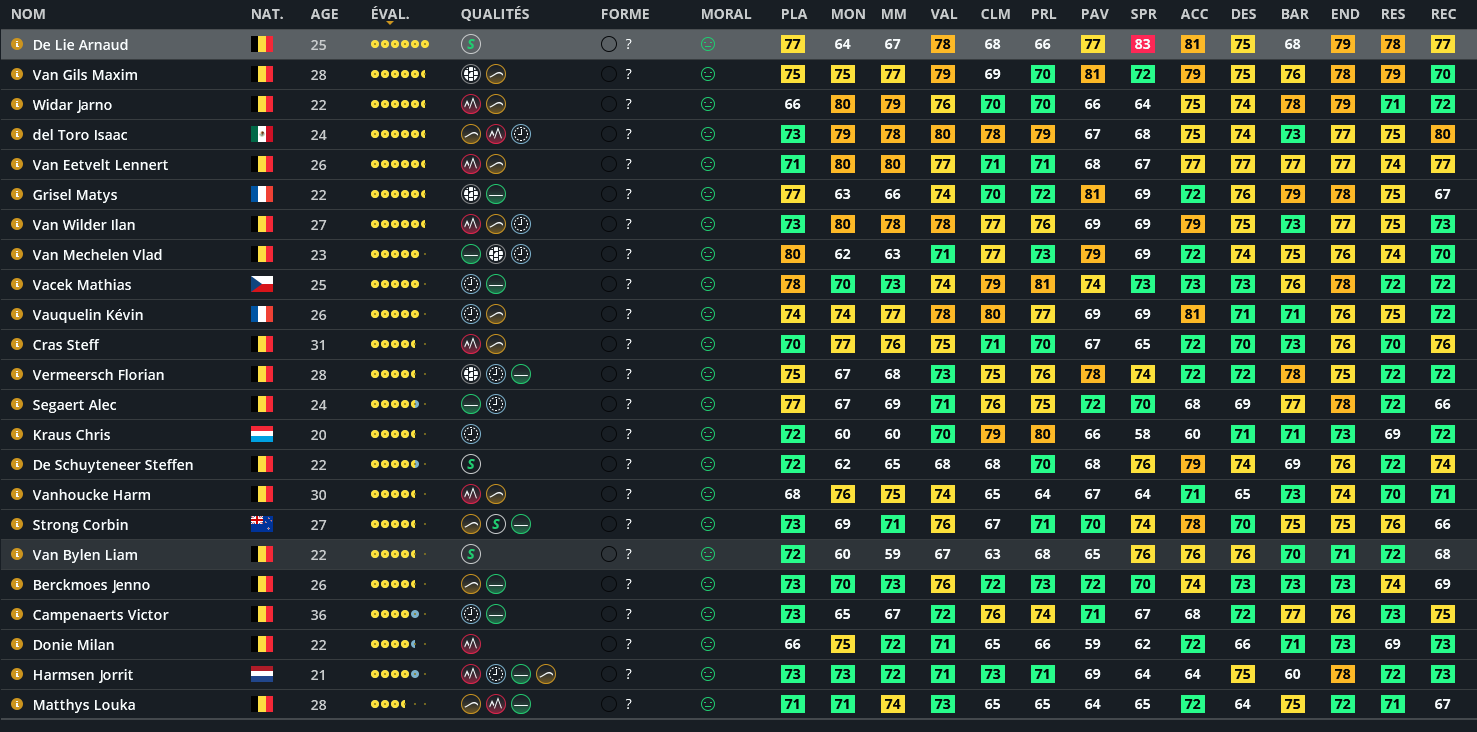Click the evaluation dots for Van Eetvelt Lennert
This screenshot has height=732, width=1477.
(399, 164)
